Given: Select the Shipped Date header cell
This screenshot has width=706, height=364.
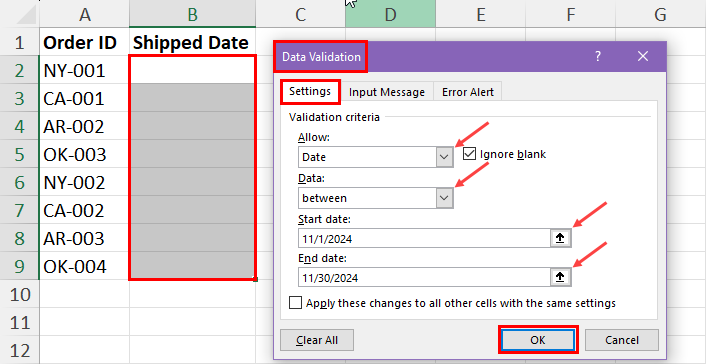Looking at the screenshot, I should point(193,42).
